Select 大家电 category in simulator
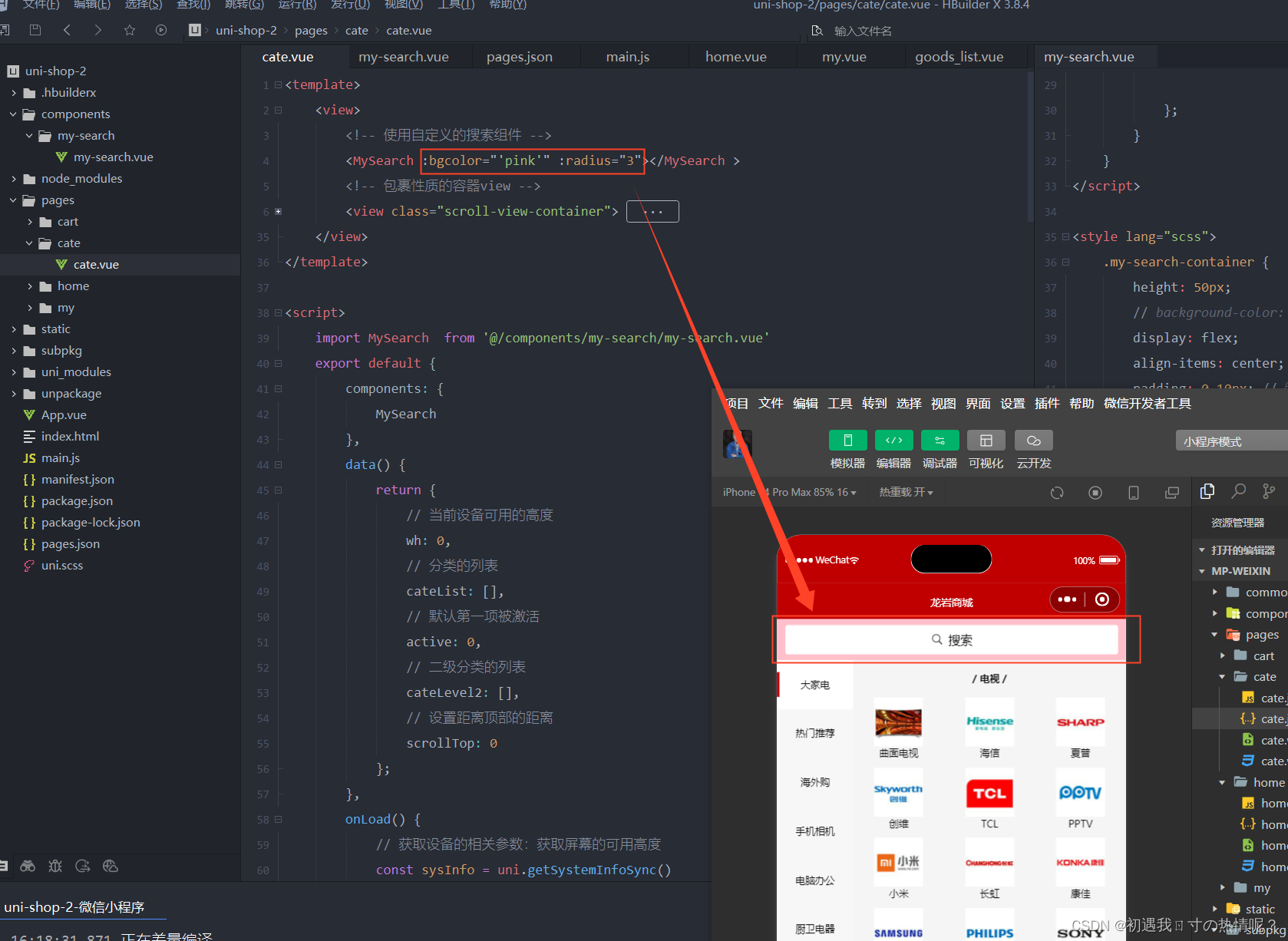The image size is (1288, 941). click(x=815, y=685)
